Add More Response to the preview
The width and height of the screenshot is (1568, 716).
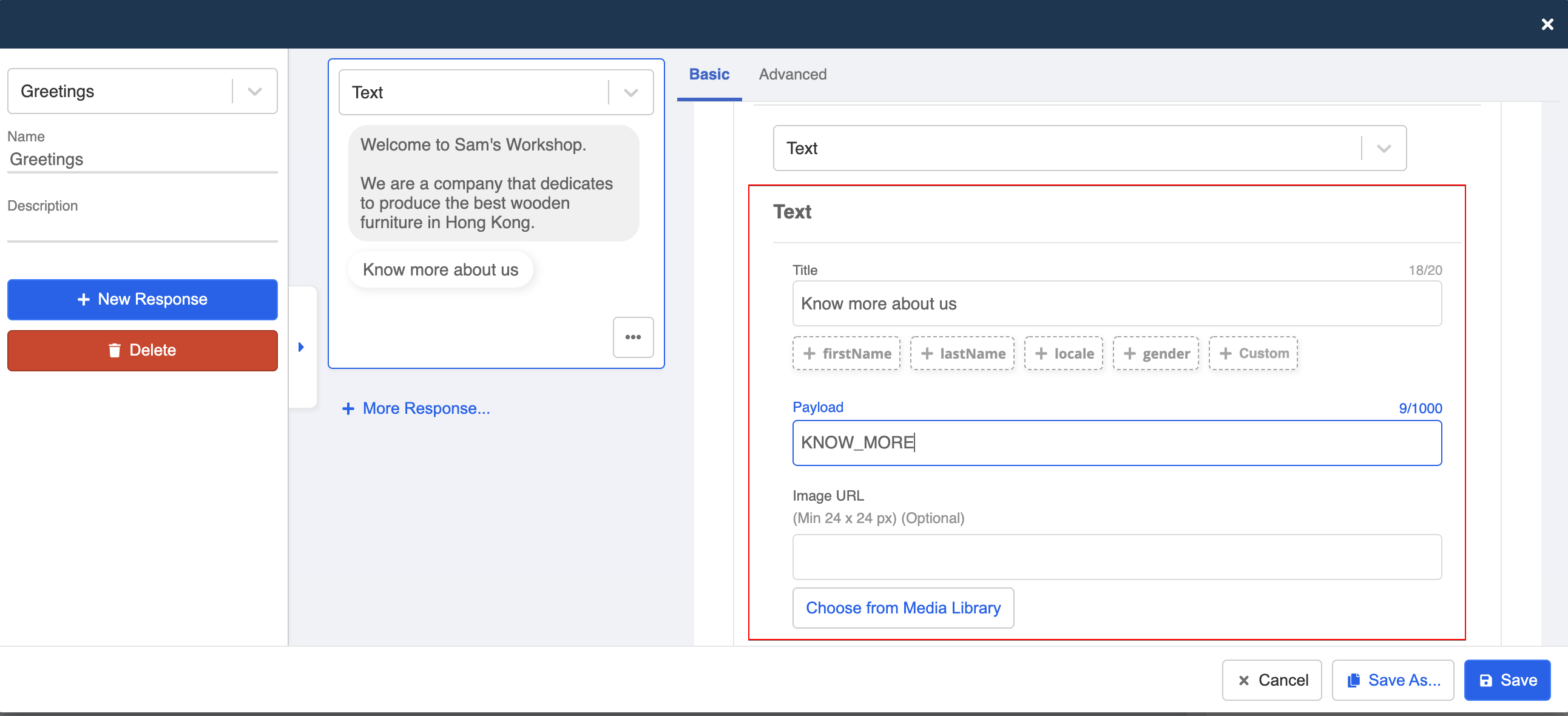click(x=416, y=408)
